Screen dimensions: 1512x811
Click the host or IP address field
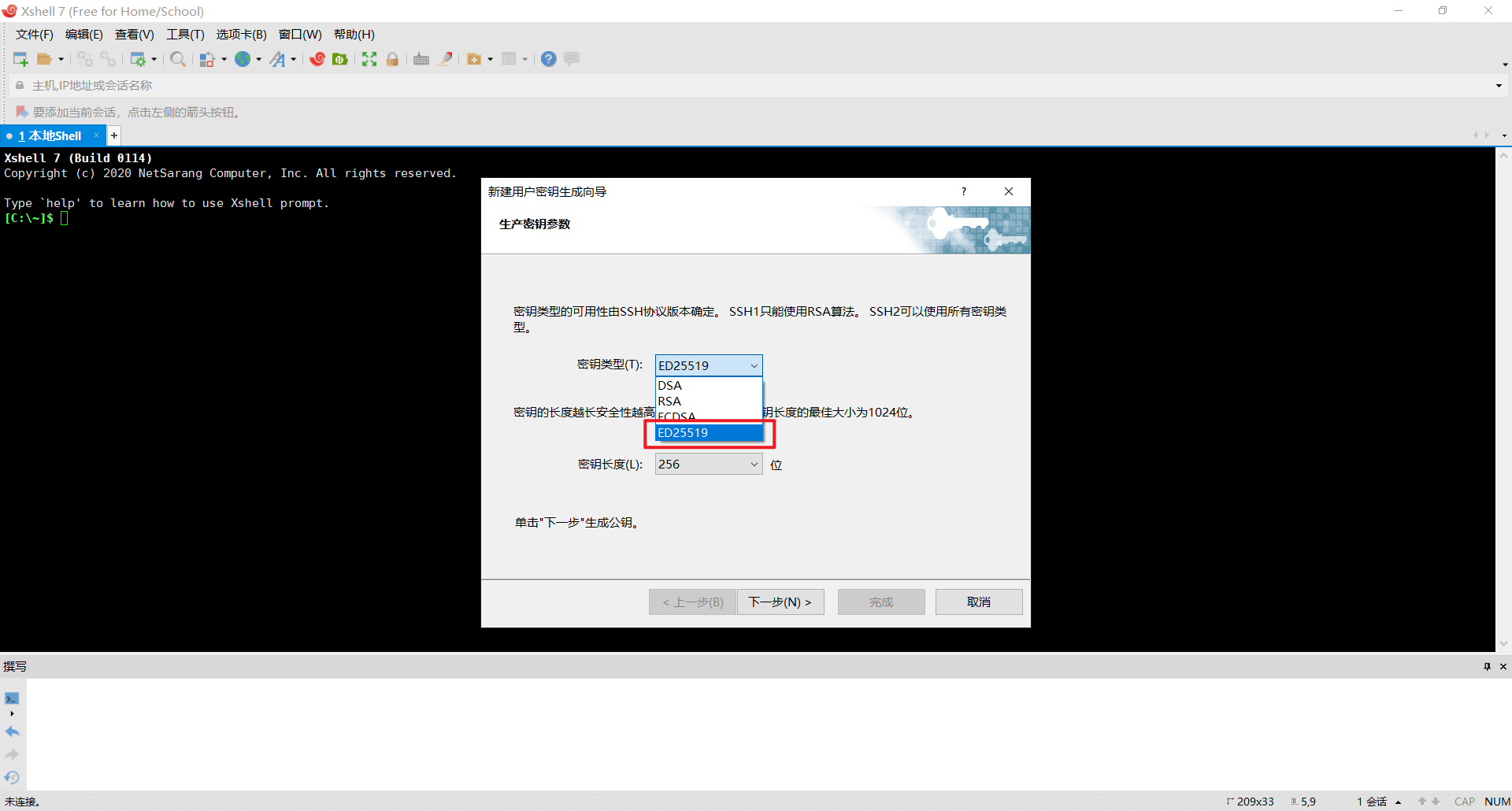756,86
